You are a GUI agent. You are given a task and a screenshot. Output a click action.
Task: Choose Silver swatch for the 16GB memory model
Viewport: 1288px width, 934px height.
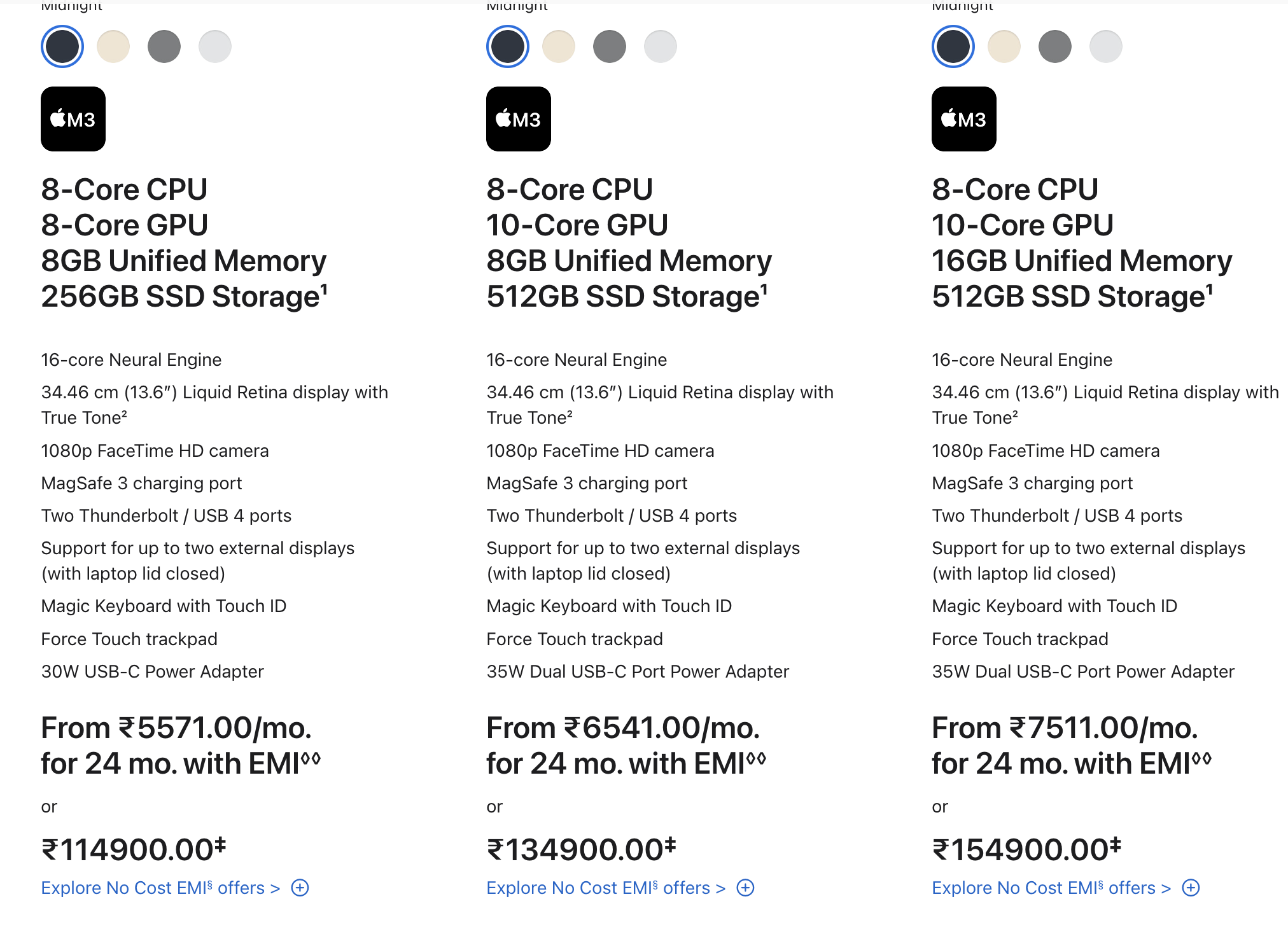1106,46
